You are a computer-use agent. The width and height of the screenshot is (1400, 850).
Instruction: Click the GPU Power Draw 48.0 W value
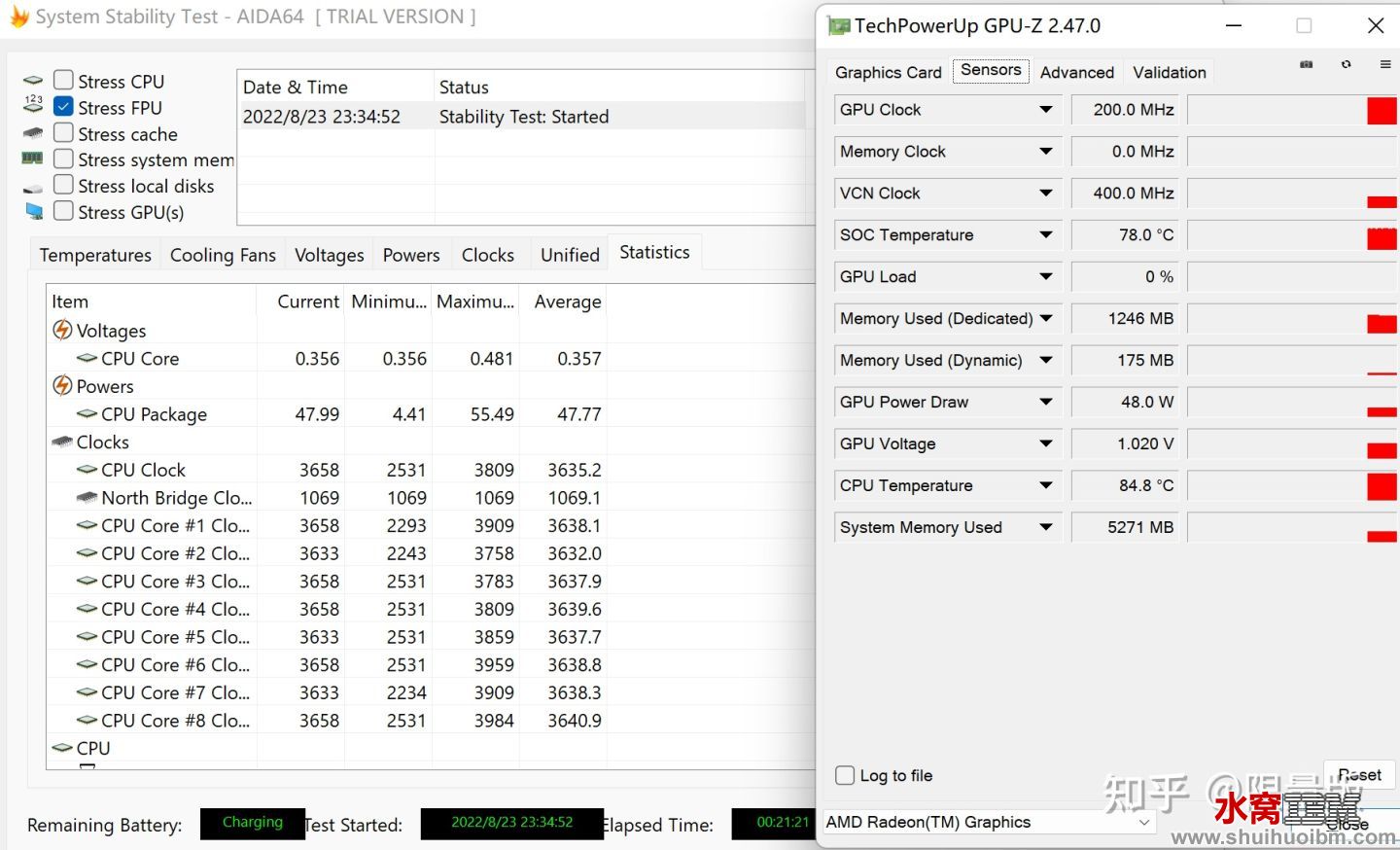1125,403
